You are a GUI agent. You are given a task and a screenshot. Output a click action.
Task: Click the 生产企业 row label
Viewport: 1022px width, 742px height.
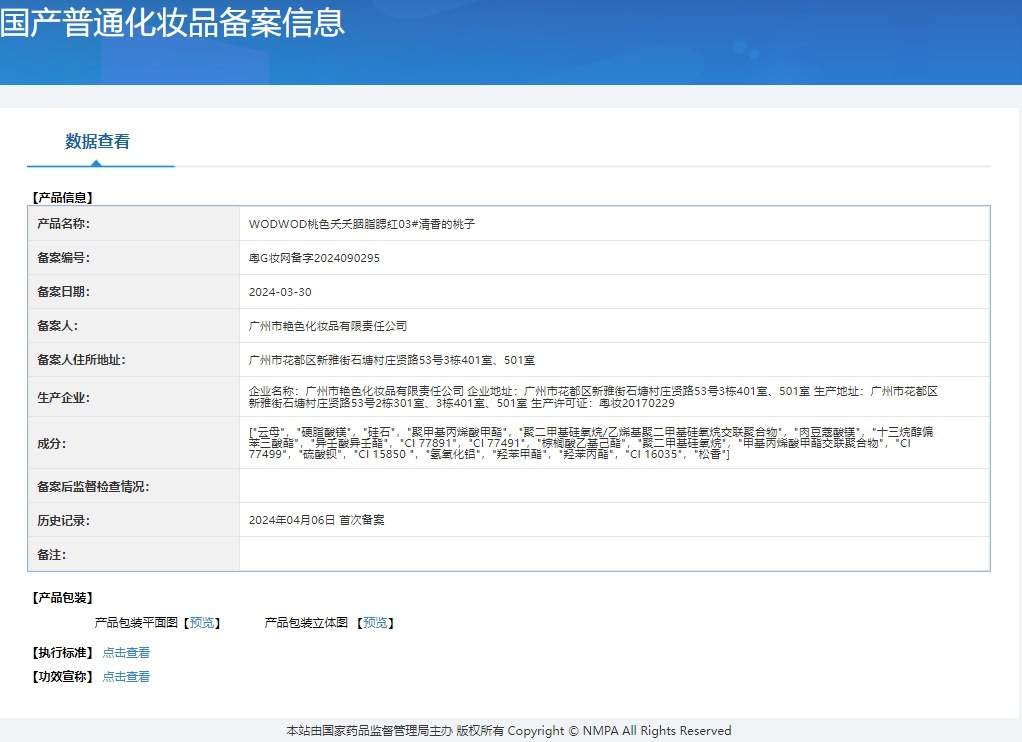[63, 398]
